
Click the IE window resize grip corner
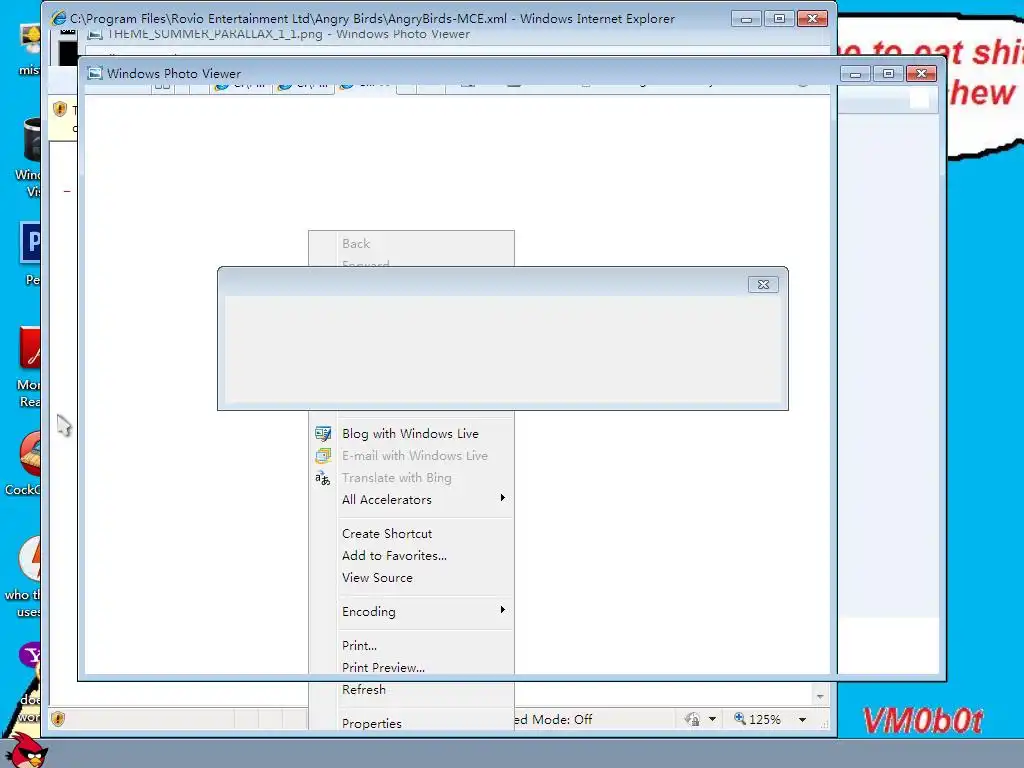click(x=824, y=724)
